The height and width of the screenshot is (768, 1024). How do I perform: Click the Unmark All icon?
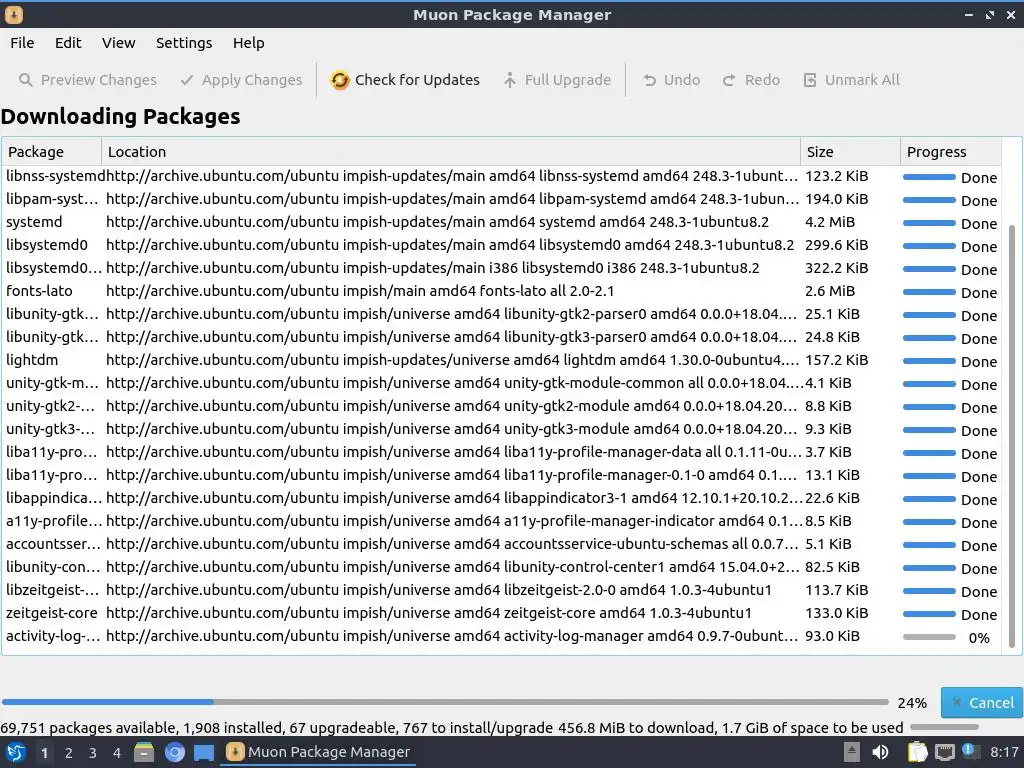(810, 80)
